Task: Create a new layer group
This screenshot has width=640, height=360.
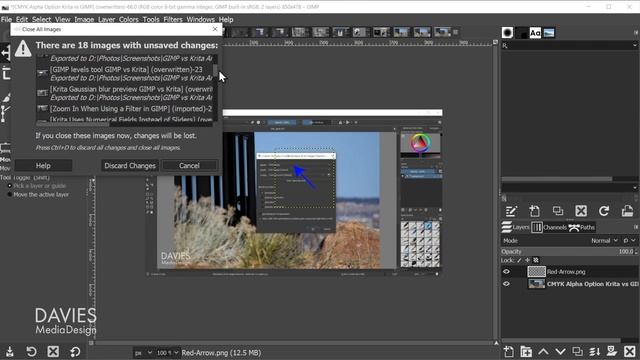Action: pos(526,351)
